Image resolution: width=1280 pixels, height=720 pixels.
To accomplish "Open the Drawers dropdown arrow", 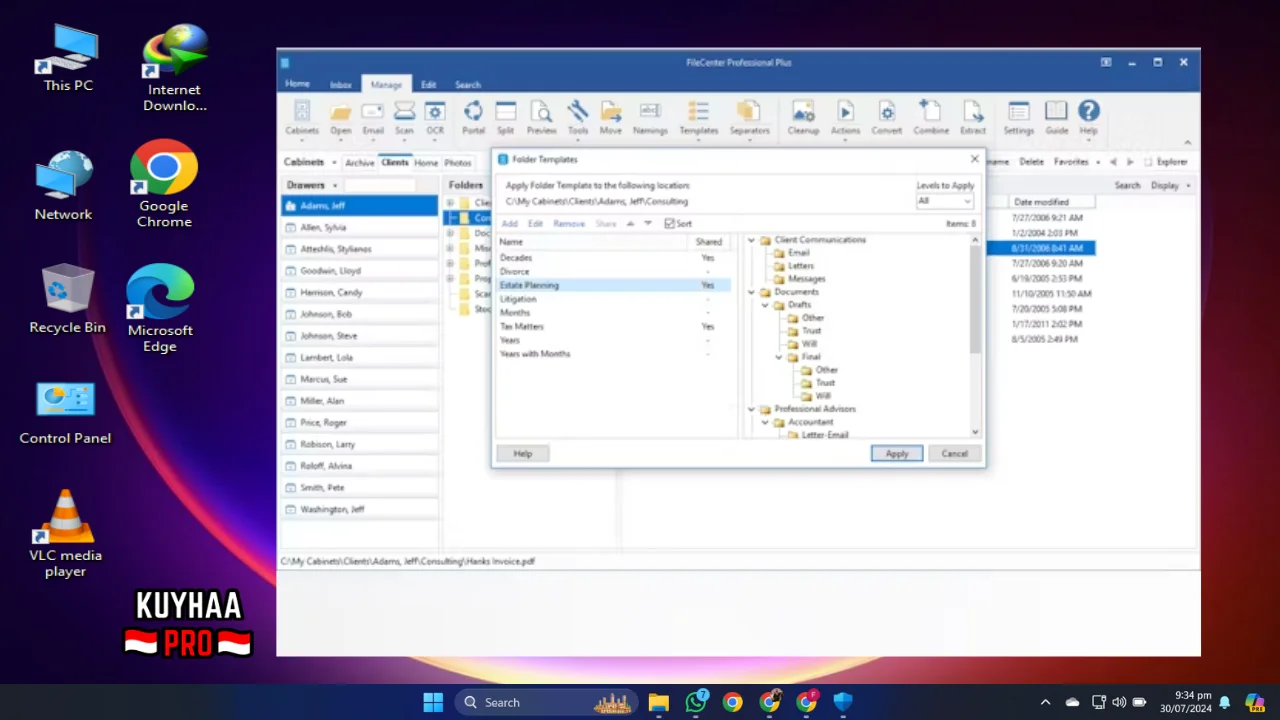I will pyautogui.click(x=335, y=185).
